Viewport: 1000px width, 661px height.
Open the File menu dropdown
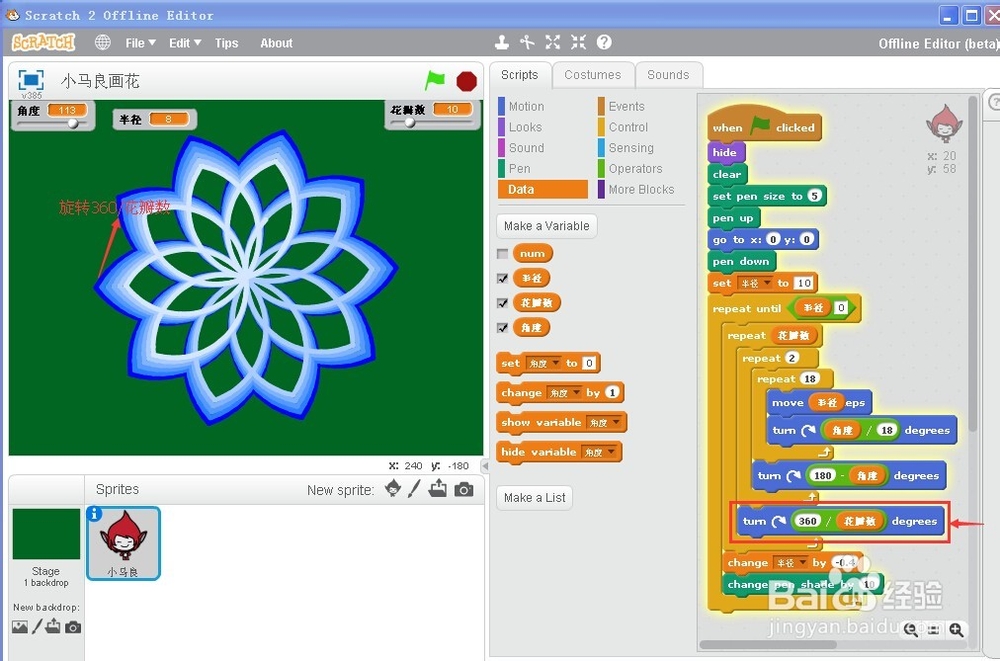(139, 42)
